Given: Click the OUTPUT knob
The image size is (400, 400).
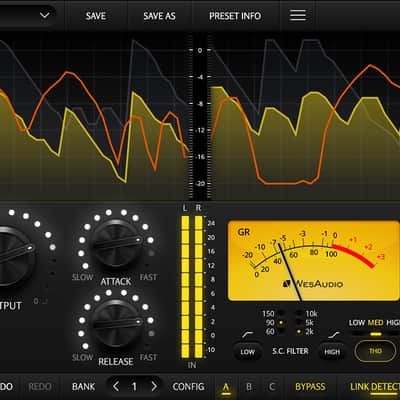Looking at the screenshot, I should click(13, 255).
